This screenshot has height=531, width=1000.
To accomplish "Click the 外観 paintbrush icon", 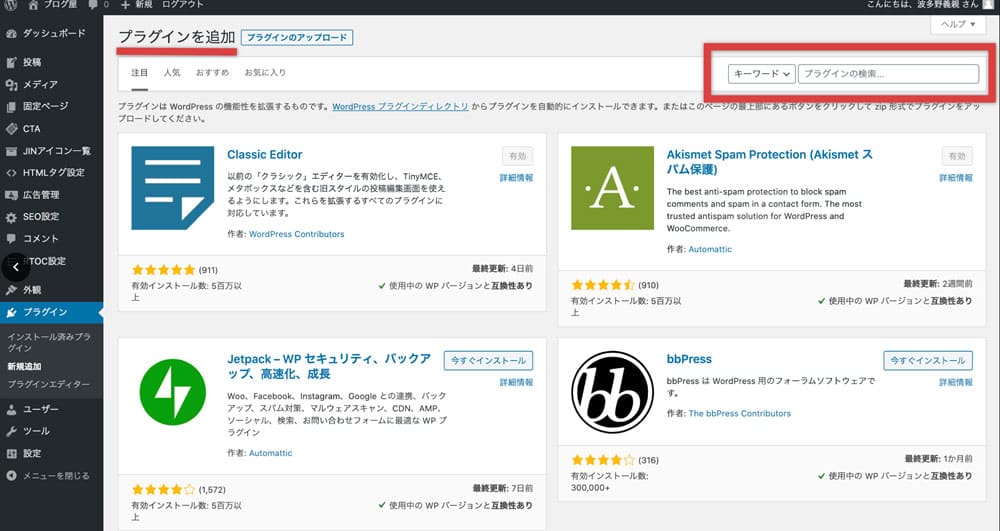I will click(x=11, y=290).
